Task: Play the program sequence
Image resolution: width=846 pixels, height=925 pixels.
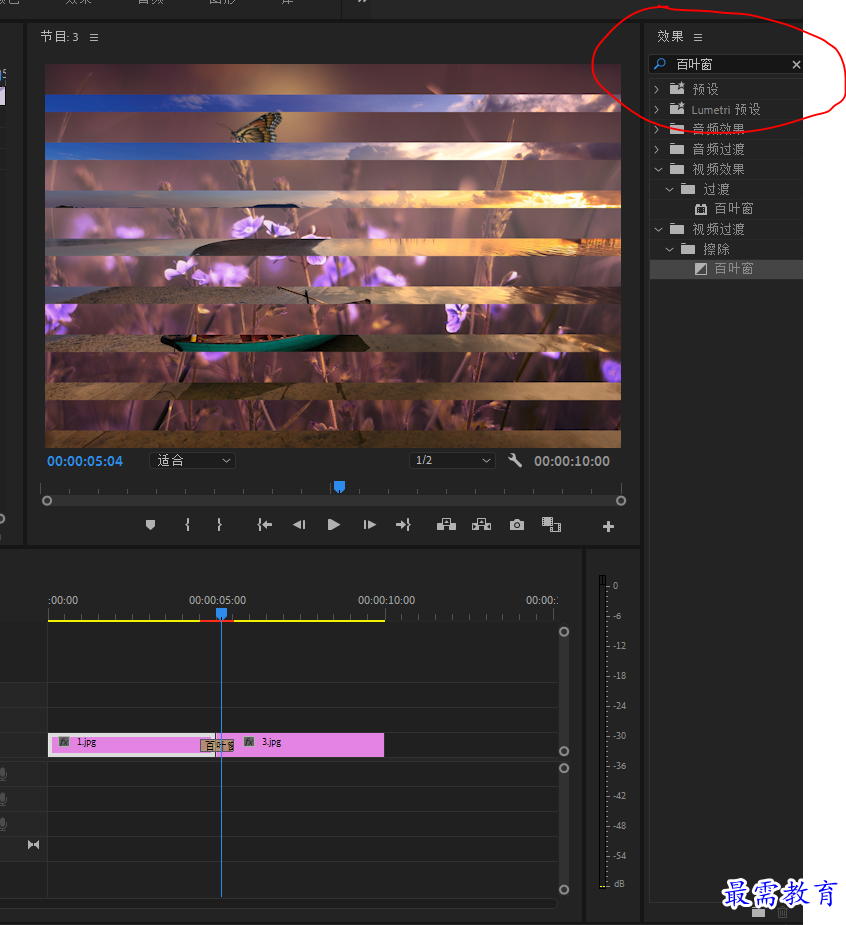Action: pyautogui.click(x=333, y=524)
